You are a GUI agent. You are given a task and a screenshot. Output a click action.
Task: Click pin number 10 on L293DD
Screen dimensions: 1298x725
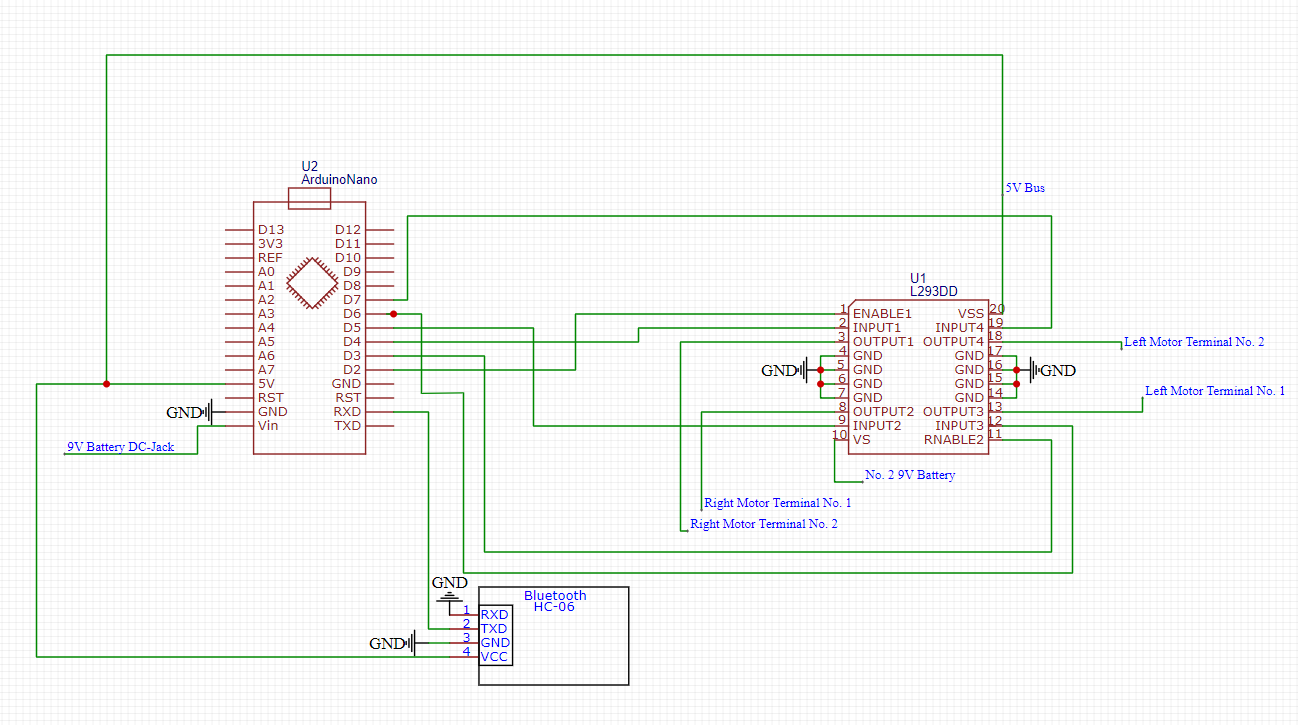pyautogui.click(x=840, y=435)
